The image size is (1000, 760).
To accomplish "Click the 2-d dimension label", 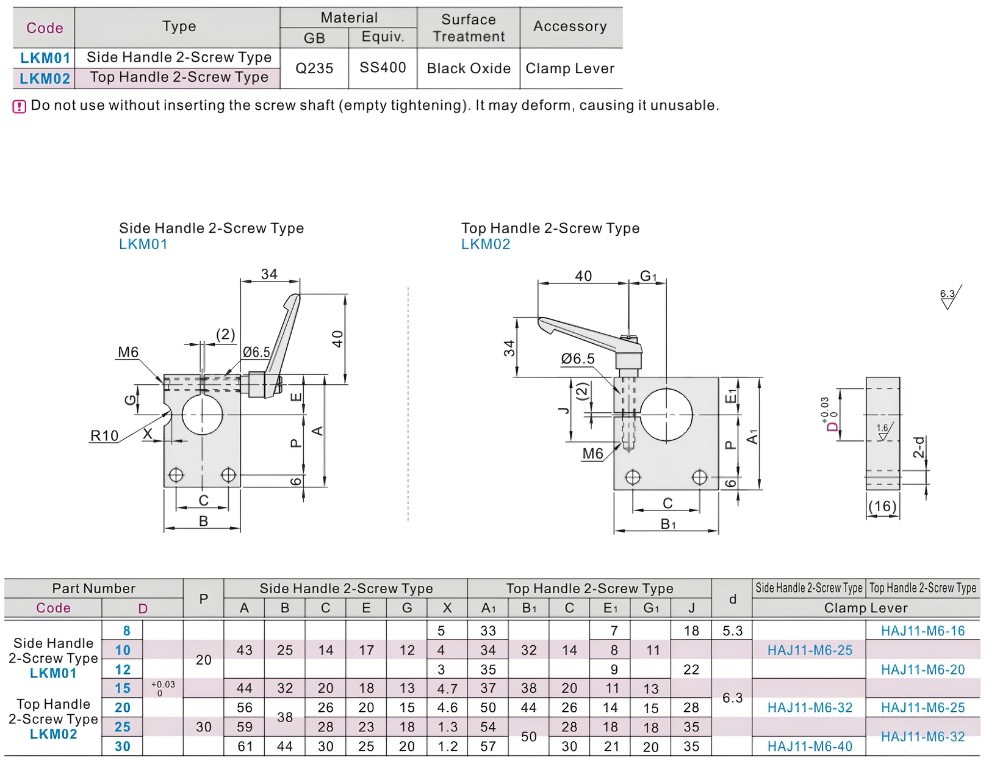I will (918, 448).
